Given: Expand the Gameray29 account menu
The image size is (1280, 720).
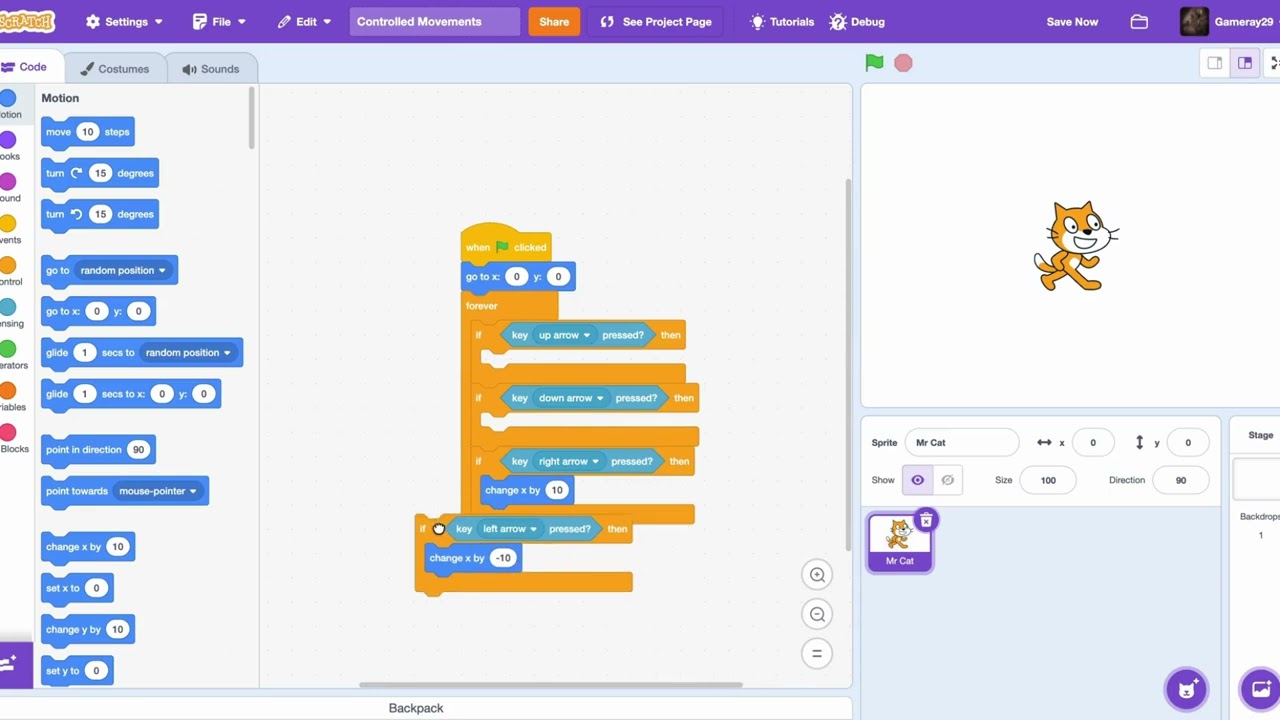Looking at the screenshot, I should 1243,21.
